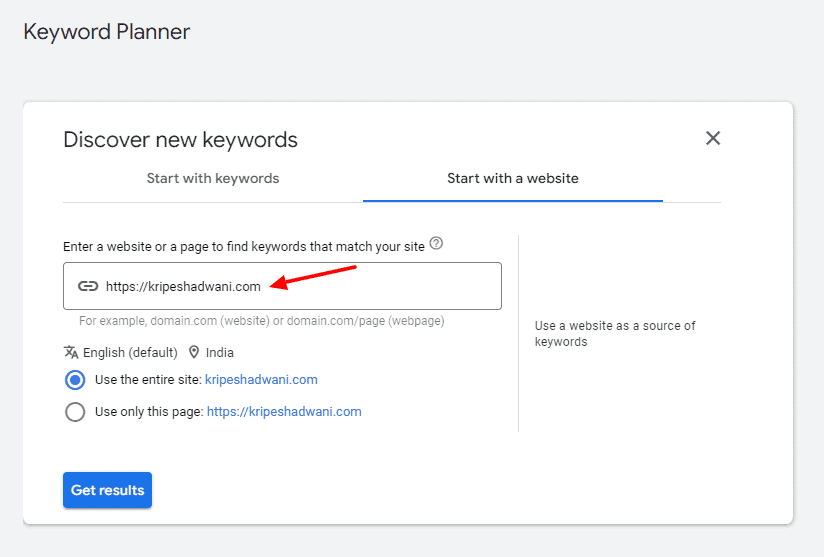Viewport: 824px width, 557px height.
Task: Click the link icon in URL field
Action: click(88, 286)
